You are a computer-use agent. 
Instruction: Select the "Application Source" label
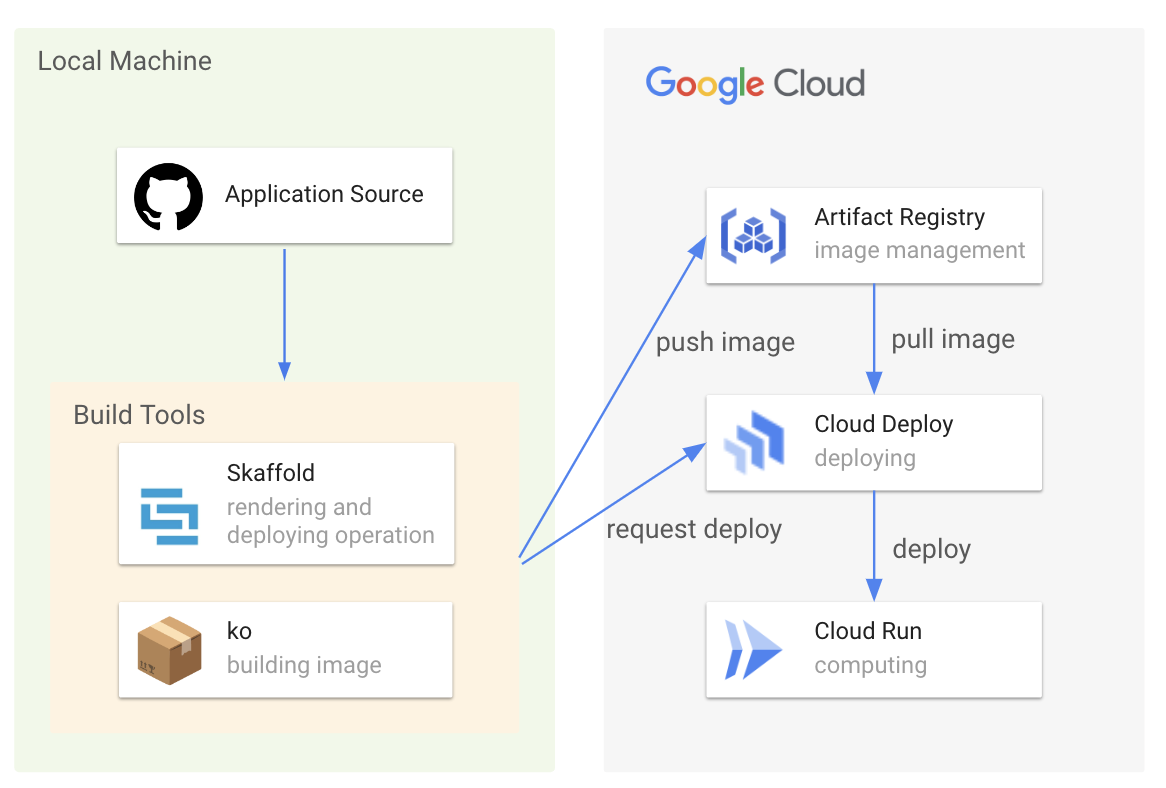pyautogui.click(x=324, y=194)
